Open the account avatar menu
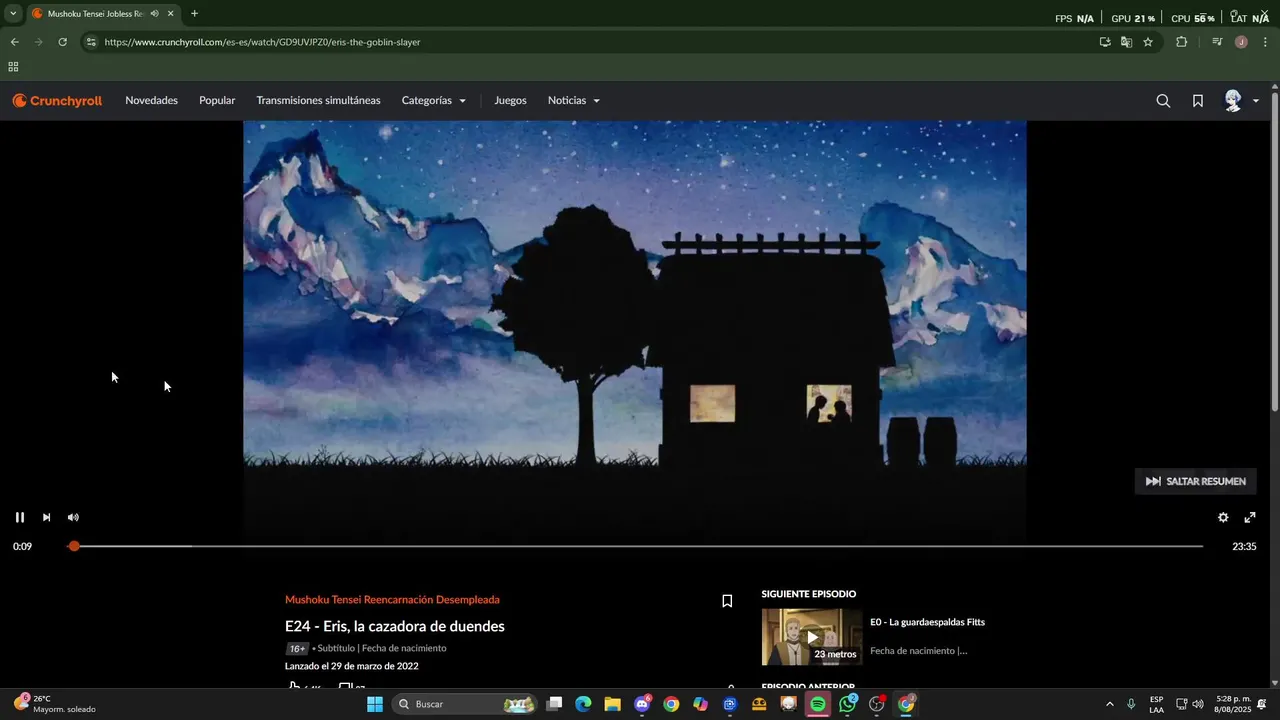This screenshot has height=720, width=1280. tap(1241, 100)
